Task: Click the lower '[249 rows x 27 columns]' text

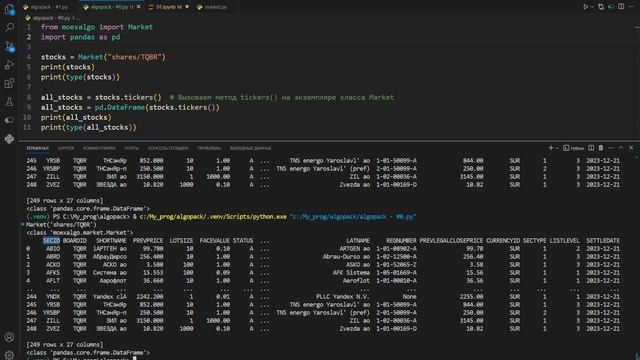Action: click(64, 344)
